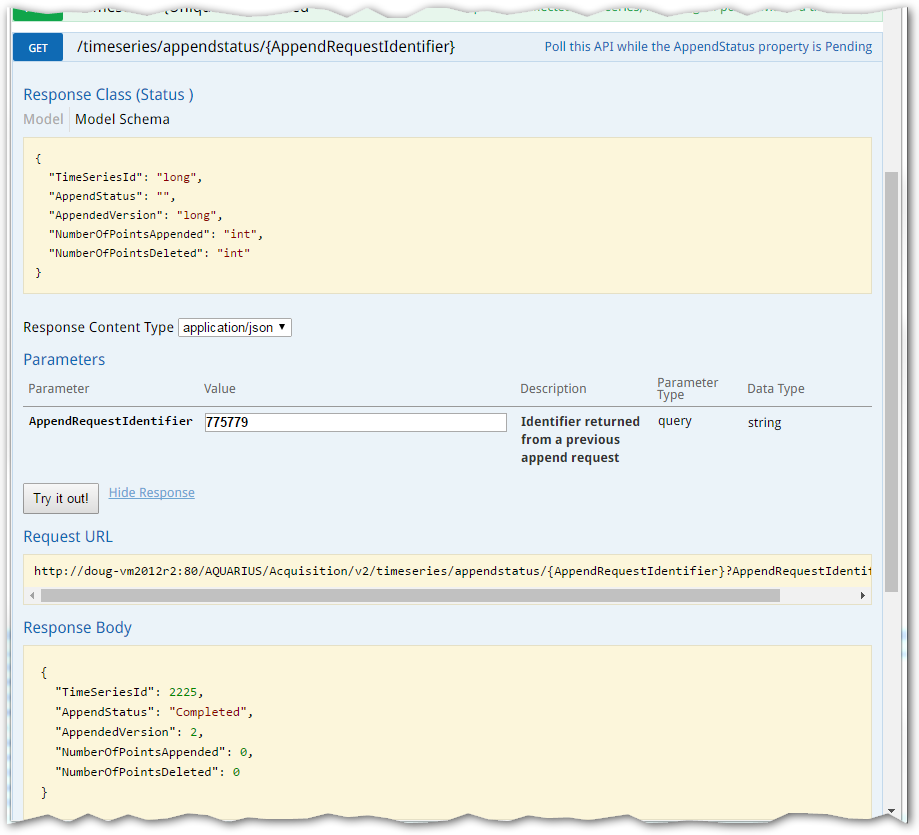Expand the application/json dropdown arrow
The width and height of the screenshot is (919, 835).
[x=283, y=326]
